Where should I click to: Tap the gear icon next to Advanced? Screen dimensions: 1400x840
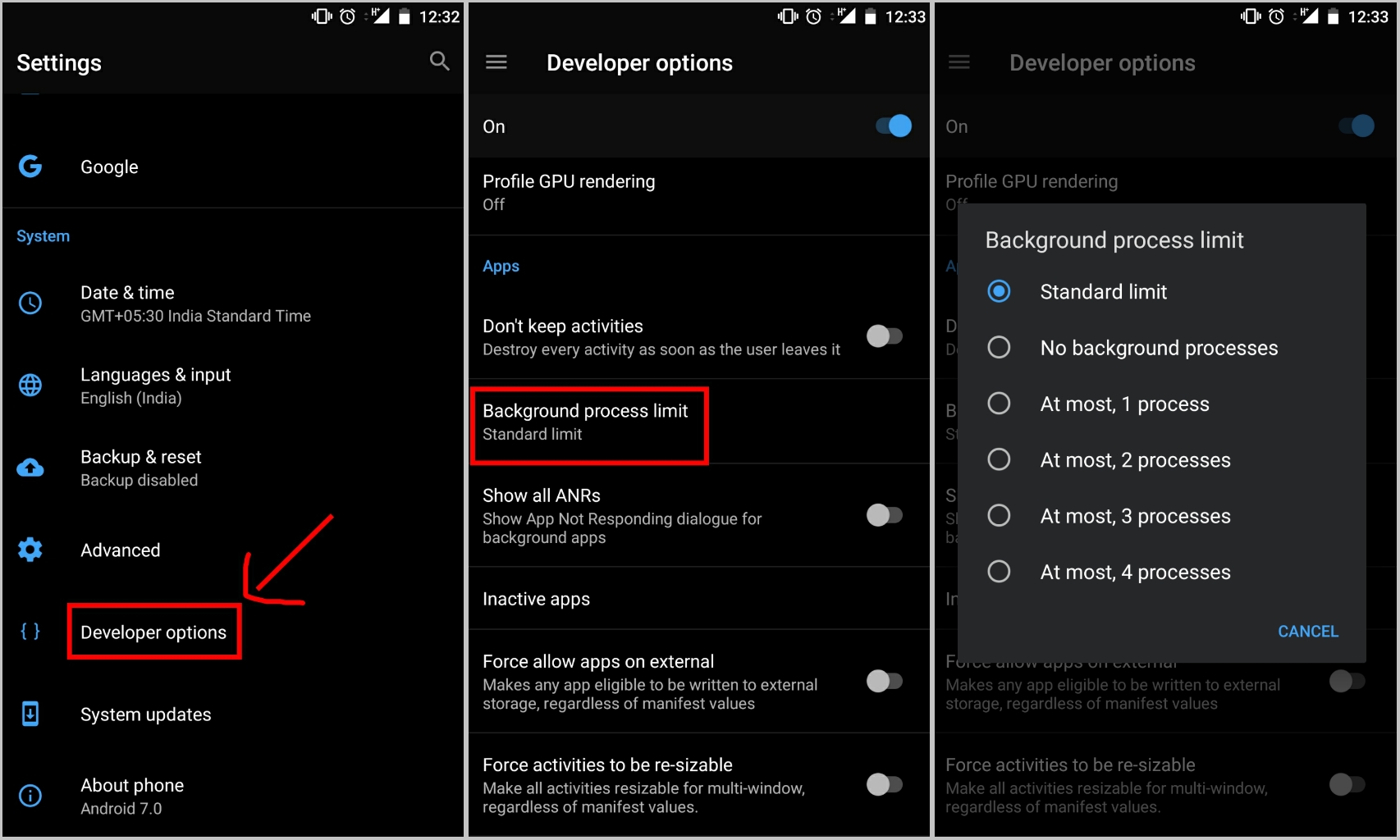[30, 550]
